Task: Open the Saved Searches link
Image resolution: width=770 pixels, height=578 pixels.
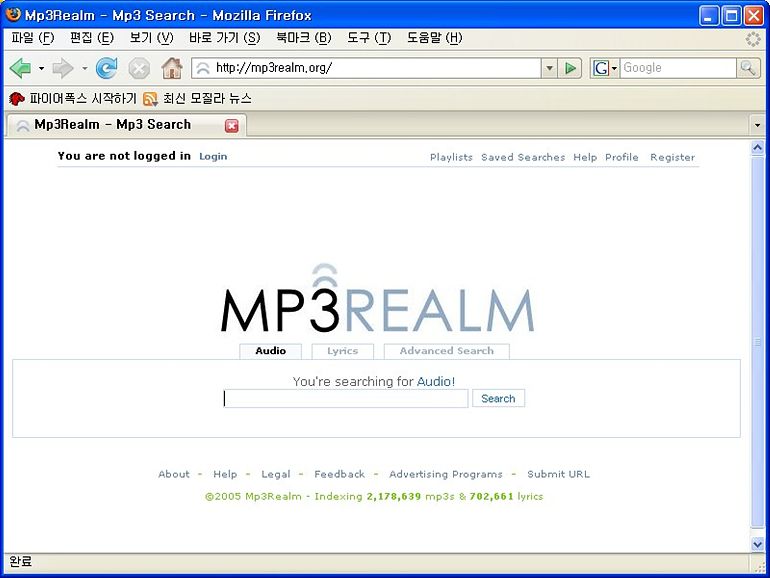Action: [x=523, y=157]
